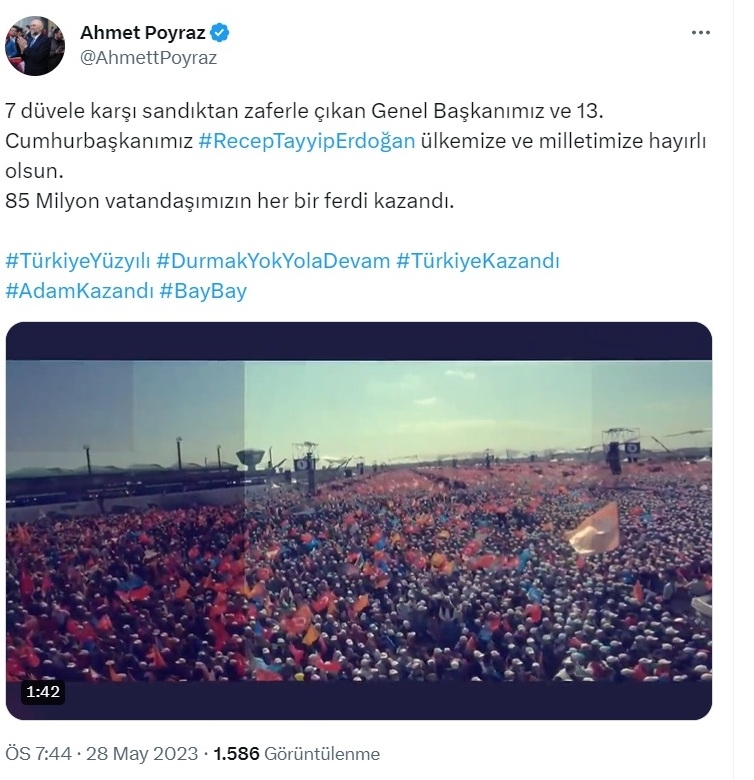Screen dimensions: 754x780
Task: Open the #TürkiyeKazandı hashtag
Action: tap(478, 261)
